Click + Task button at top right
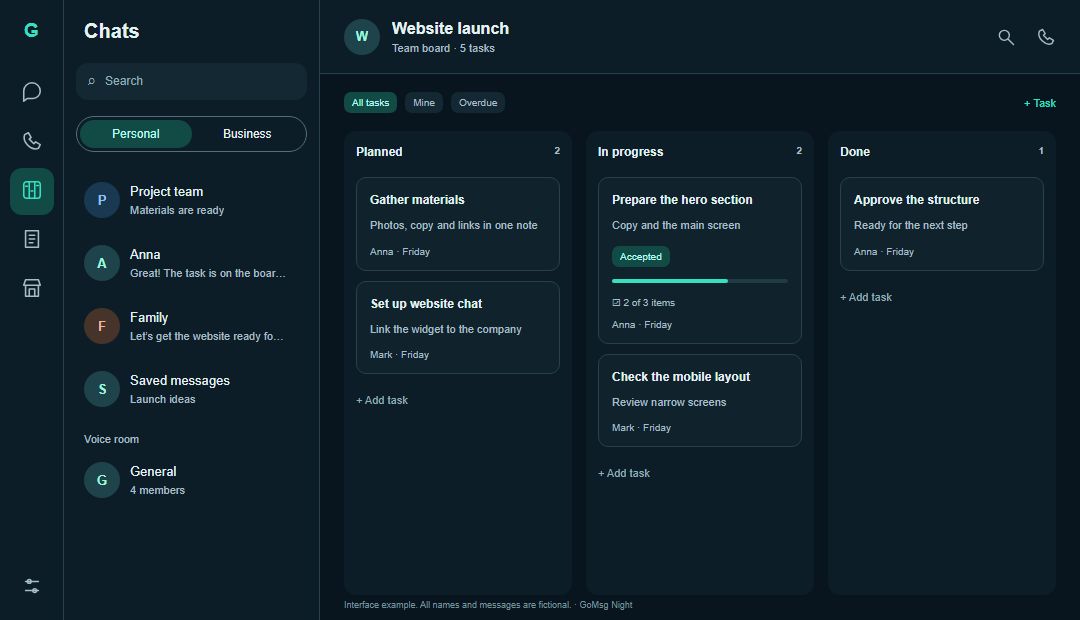Viewport: 1080px width, 620px height. [x=1039, y=103]
